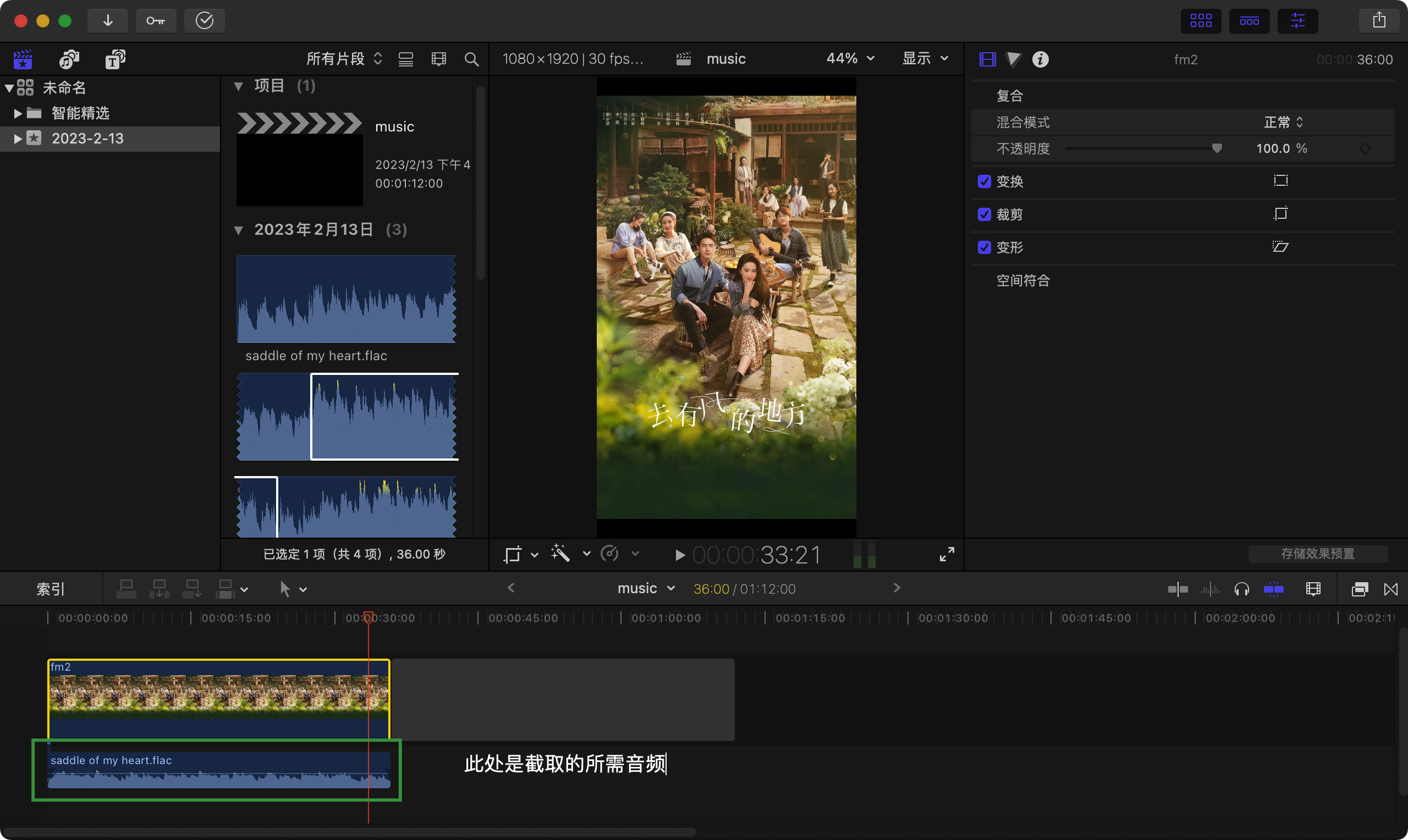The image size is (1408, 840).
Task: Open the 显示 viewer options menu
Action: [925, 58]
